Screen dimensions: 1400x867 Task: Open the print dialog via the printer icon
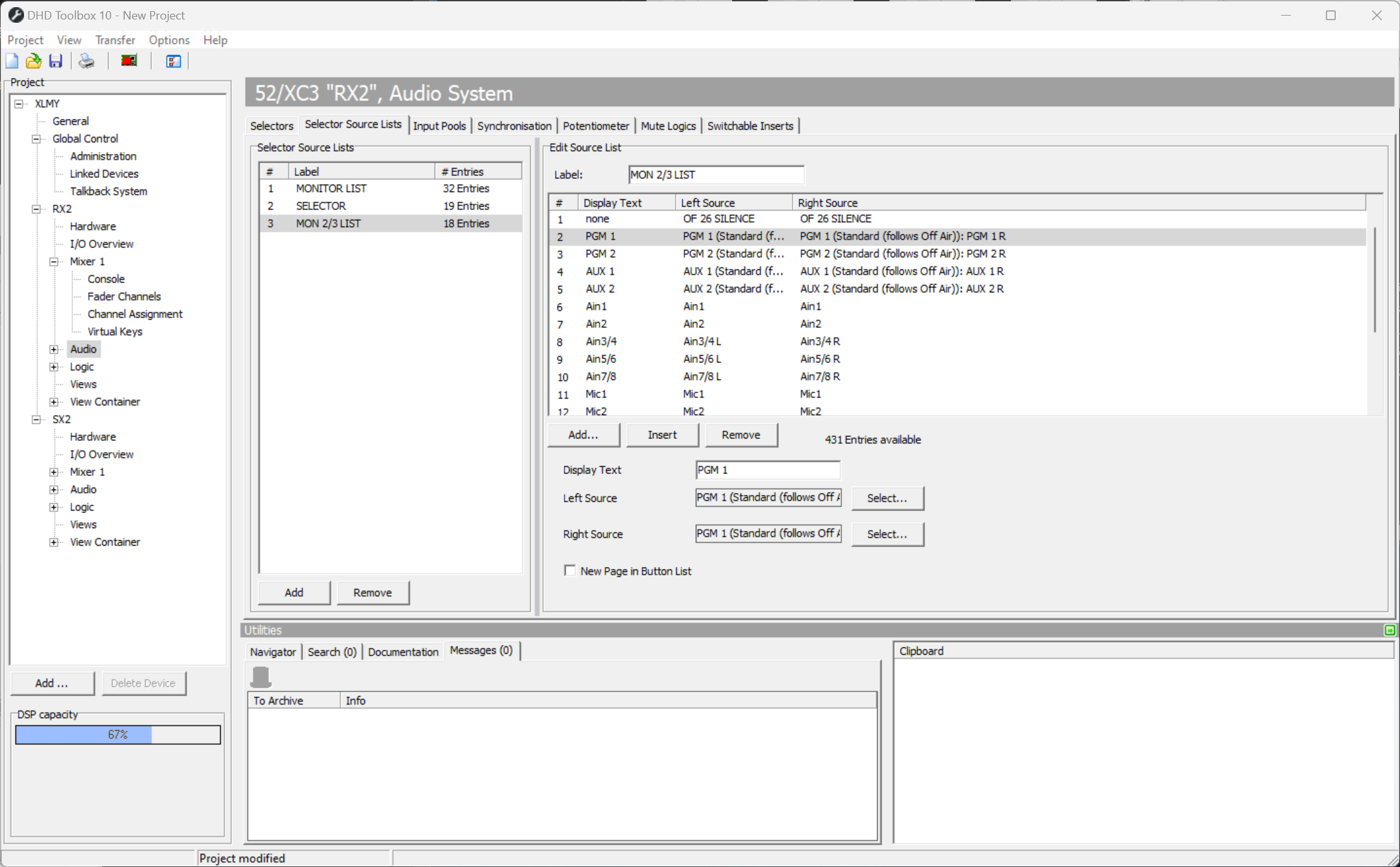[x=86, y=60]
